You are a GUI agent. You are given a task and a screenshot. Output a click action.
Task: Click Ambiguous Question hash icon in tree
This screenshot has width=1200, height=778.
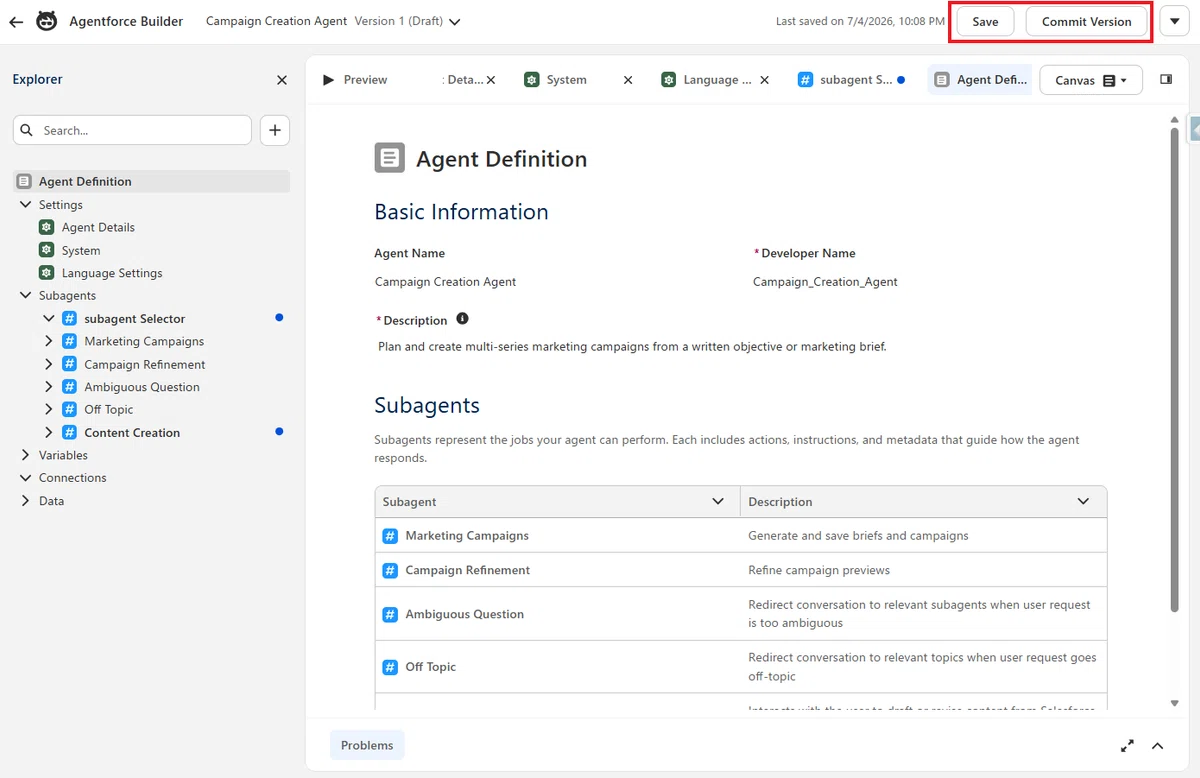click(x=69, y=387)
